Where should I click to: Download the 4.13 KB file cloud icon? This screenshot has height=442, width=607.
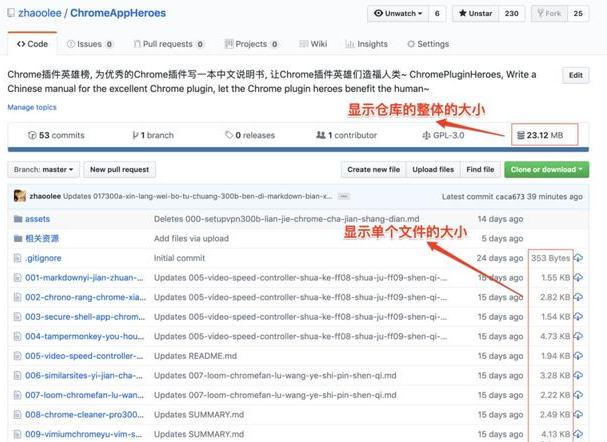[578, 434]
